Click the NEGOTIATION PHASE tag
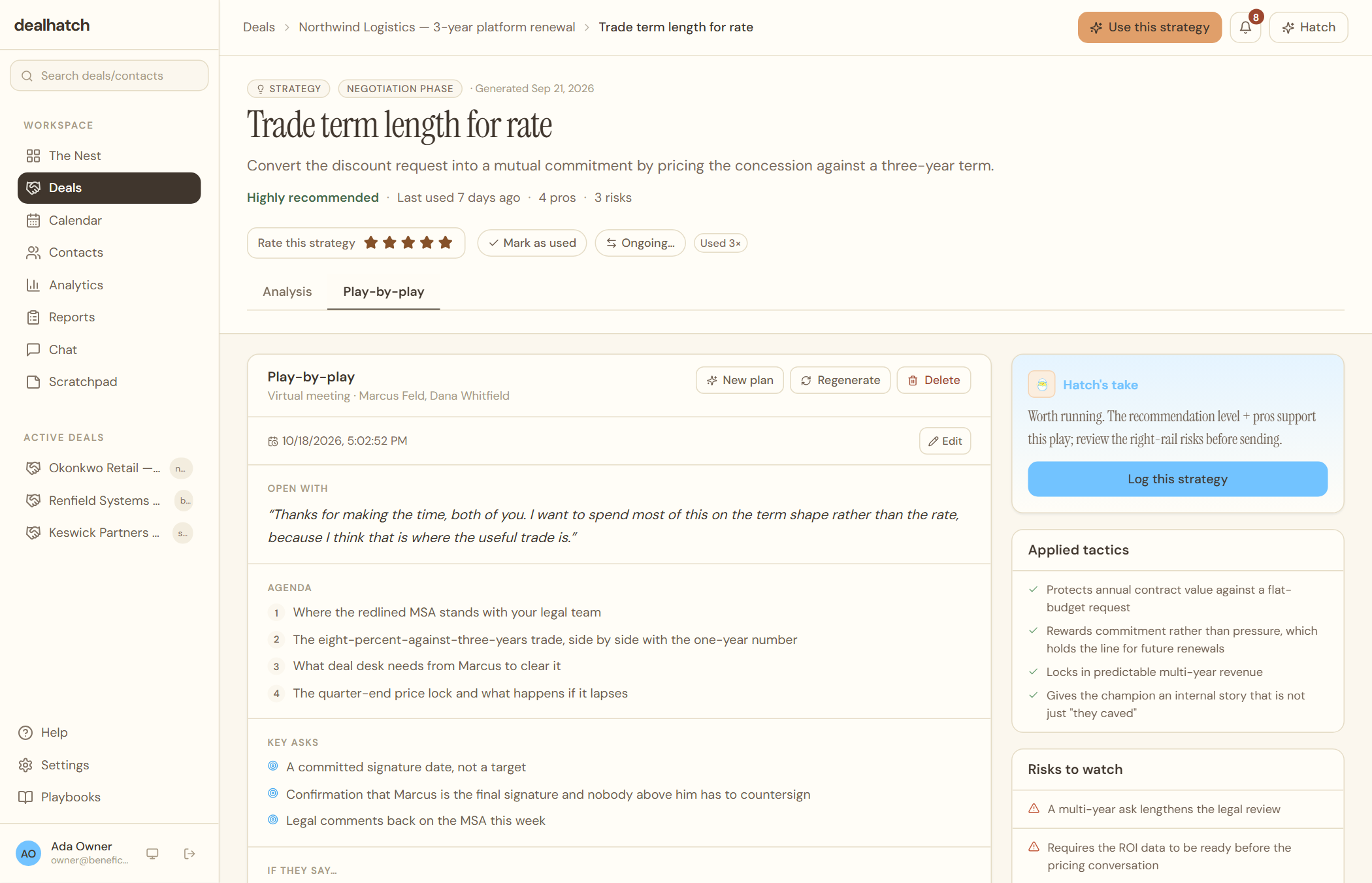The width and height of the screenshot is (1372, 883). pyautogui.click(x=400, y=89)
